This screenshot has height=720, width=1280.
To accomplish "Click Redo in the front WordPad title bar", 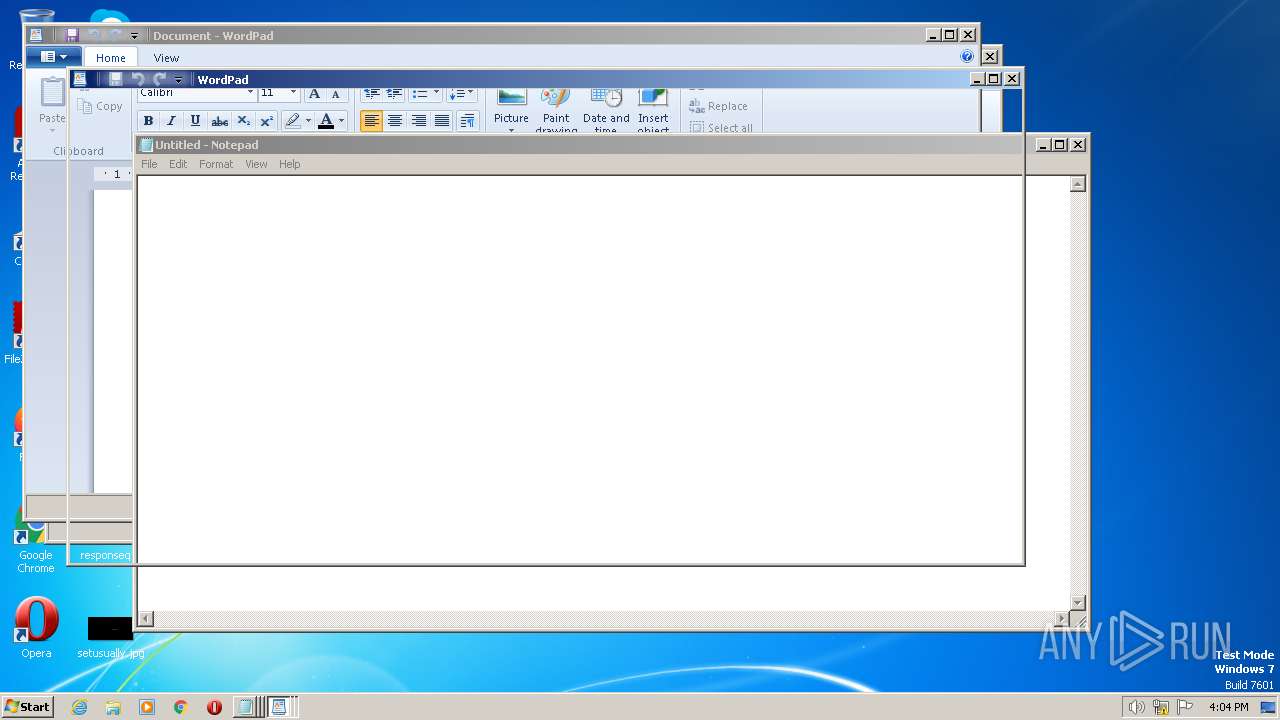I will click(x=158, y=80).
